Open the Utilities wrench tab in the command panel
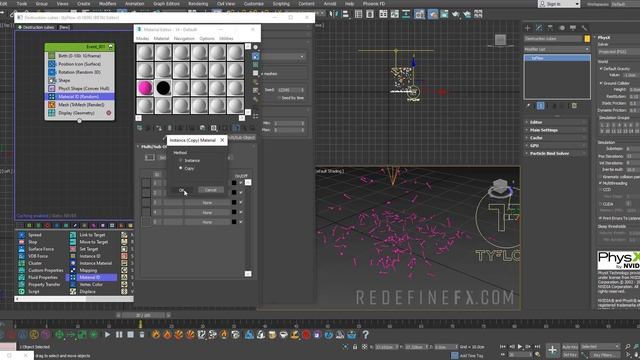This screenshot has width=640, height=360. [x=584, y=28]
